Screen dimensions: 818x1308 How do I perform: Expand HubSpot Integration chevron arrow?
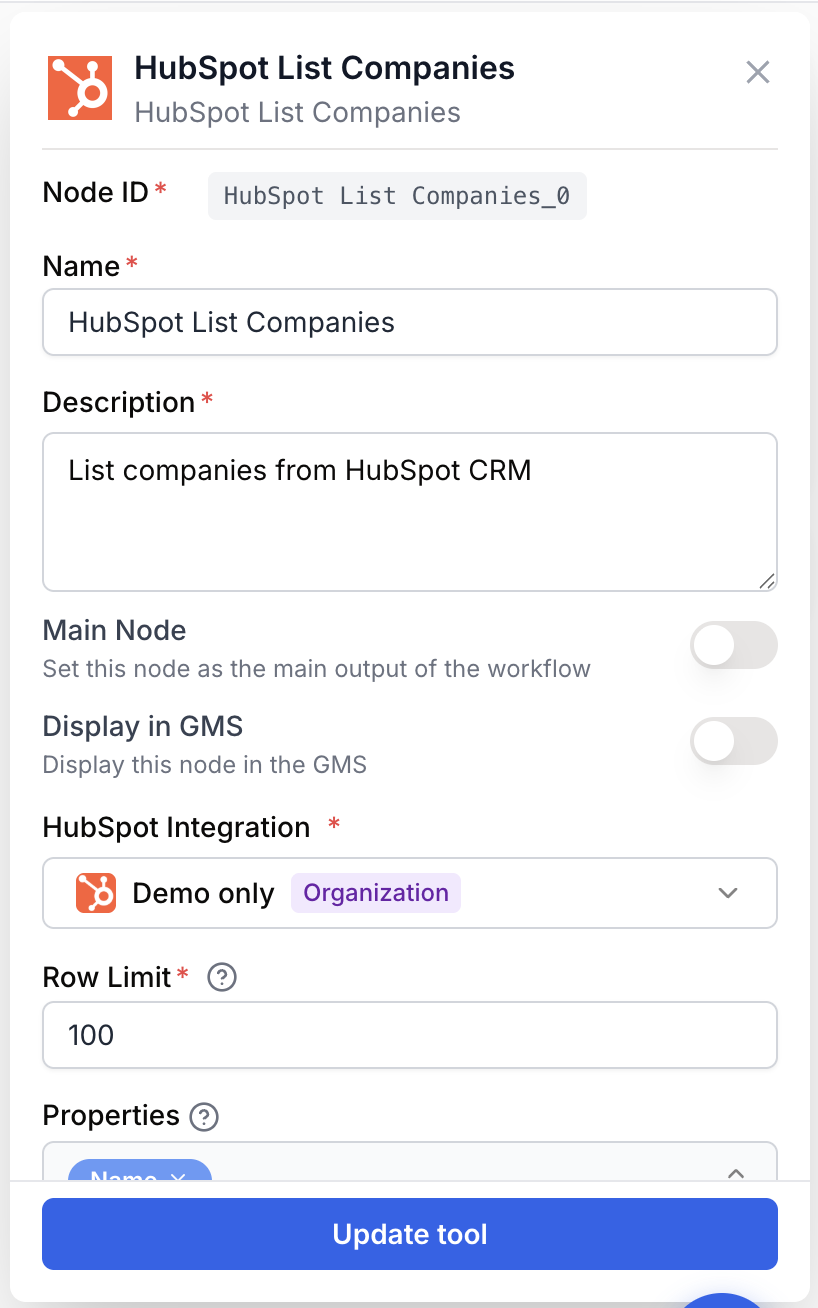click(728, 893)
